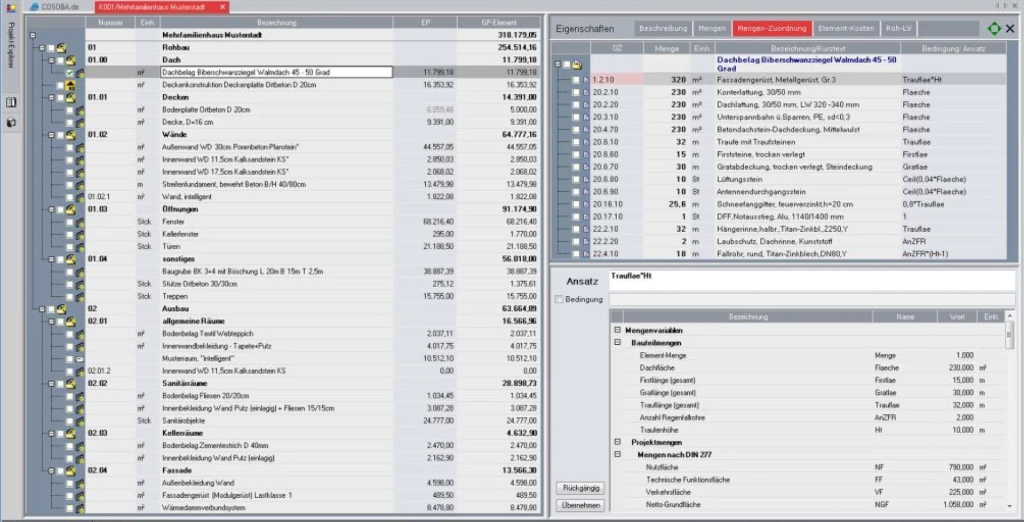
Task: Collapse the Projektmengen section
Action: click(x=618, y=442)
